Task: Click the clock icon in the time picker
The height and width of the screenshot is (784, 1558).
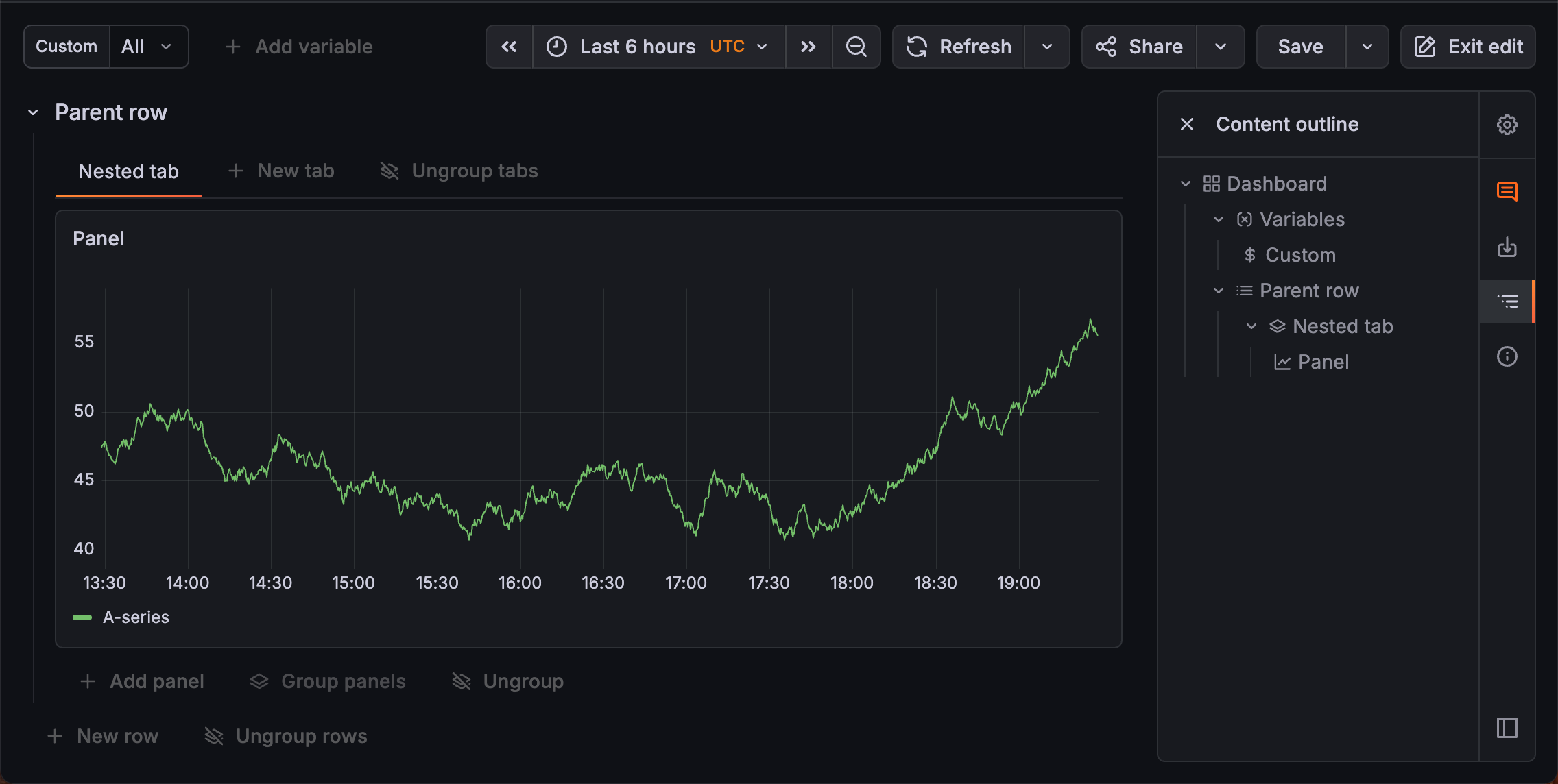Action: tap(557, 47)
